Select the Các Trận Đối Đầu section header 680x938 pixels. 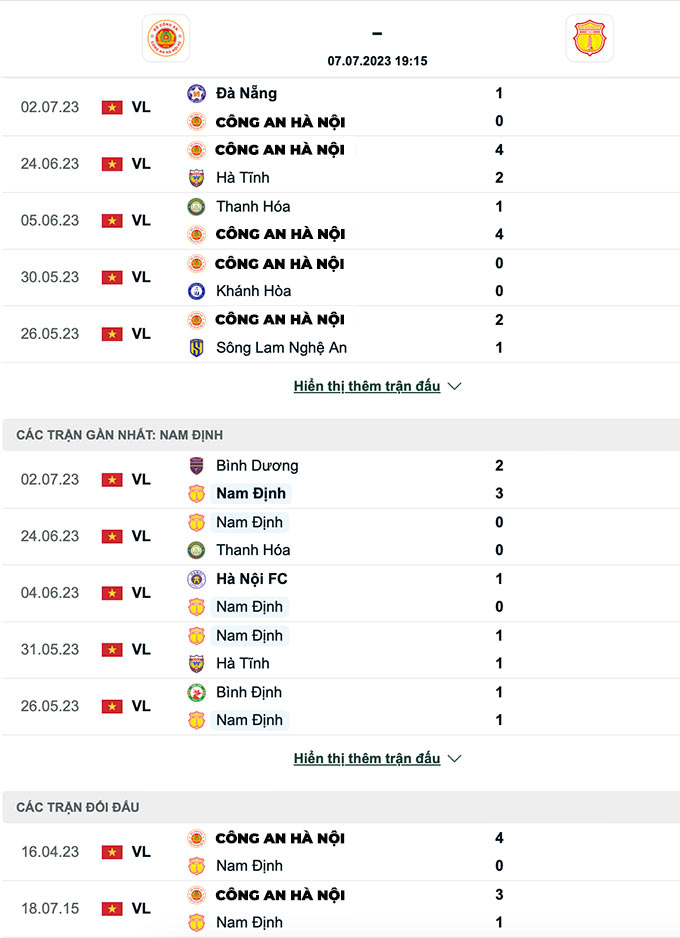pos(78,807)
